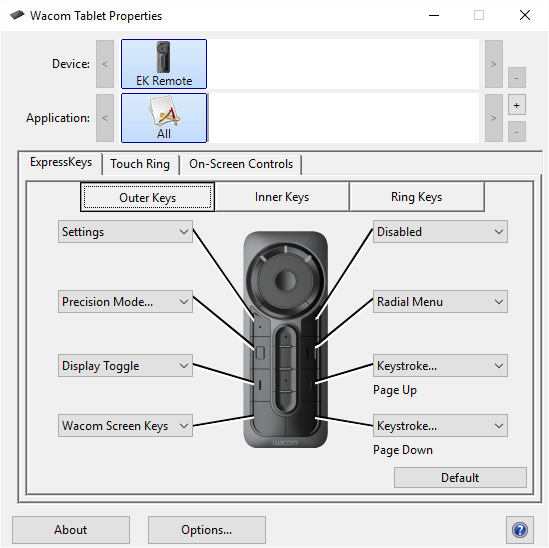Switch to the Touch Ring tab
Viewport: 549px width, 548px height.
[x=140, y=164]
